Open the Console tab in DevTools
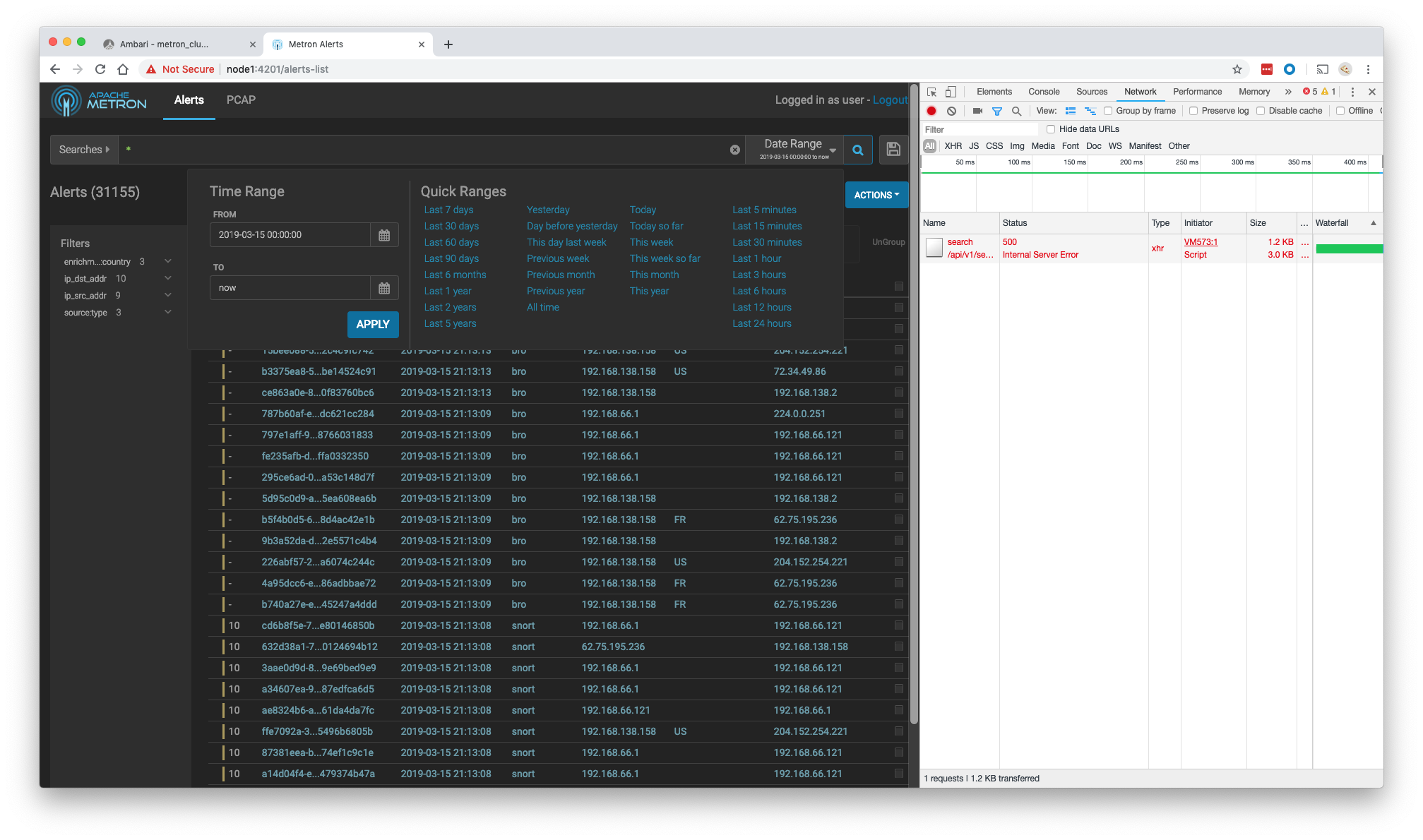This screenshot has width=1423, height=840. point(1043,92)
